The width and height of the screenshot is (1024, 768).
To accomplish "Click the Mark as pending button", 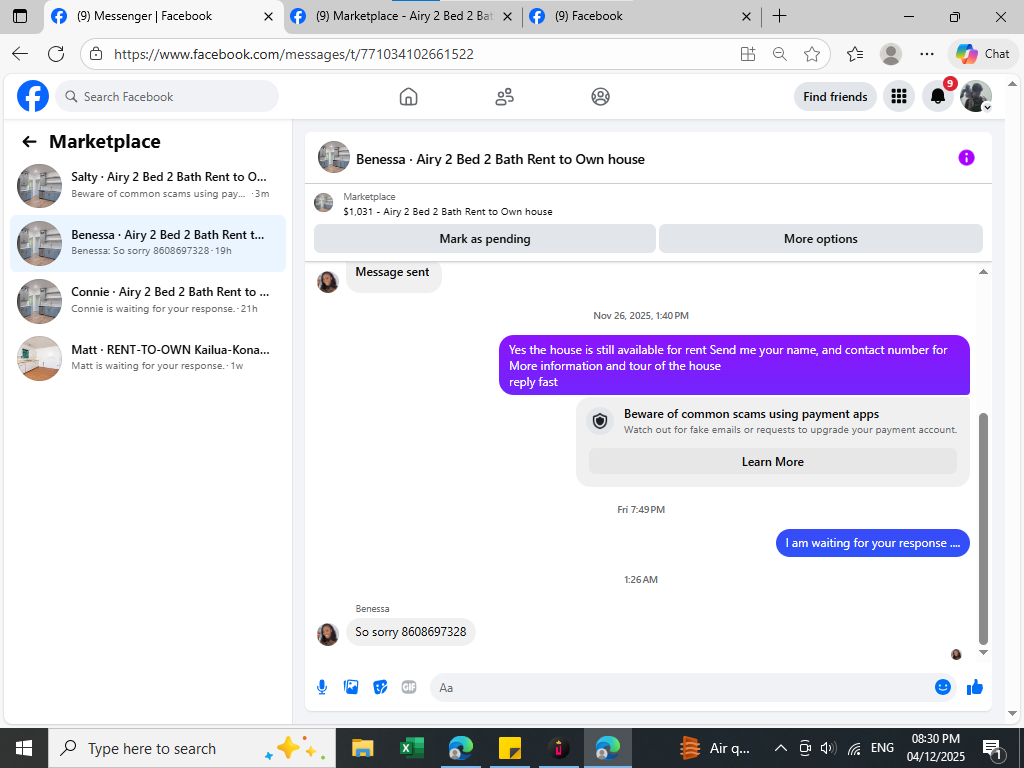I will click(485, 238).
